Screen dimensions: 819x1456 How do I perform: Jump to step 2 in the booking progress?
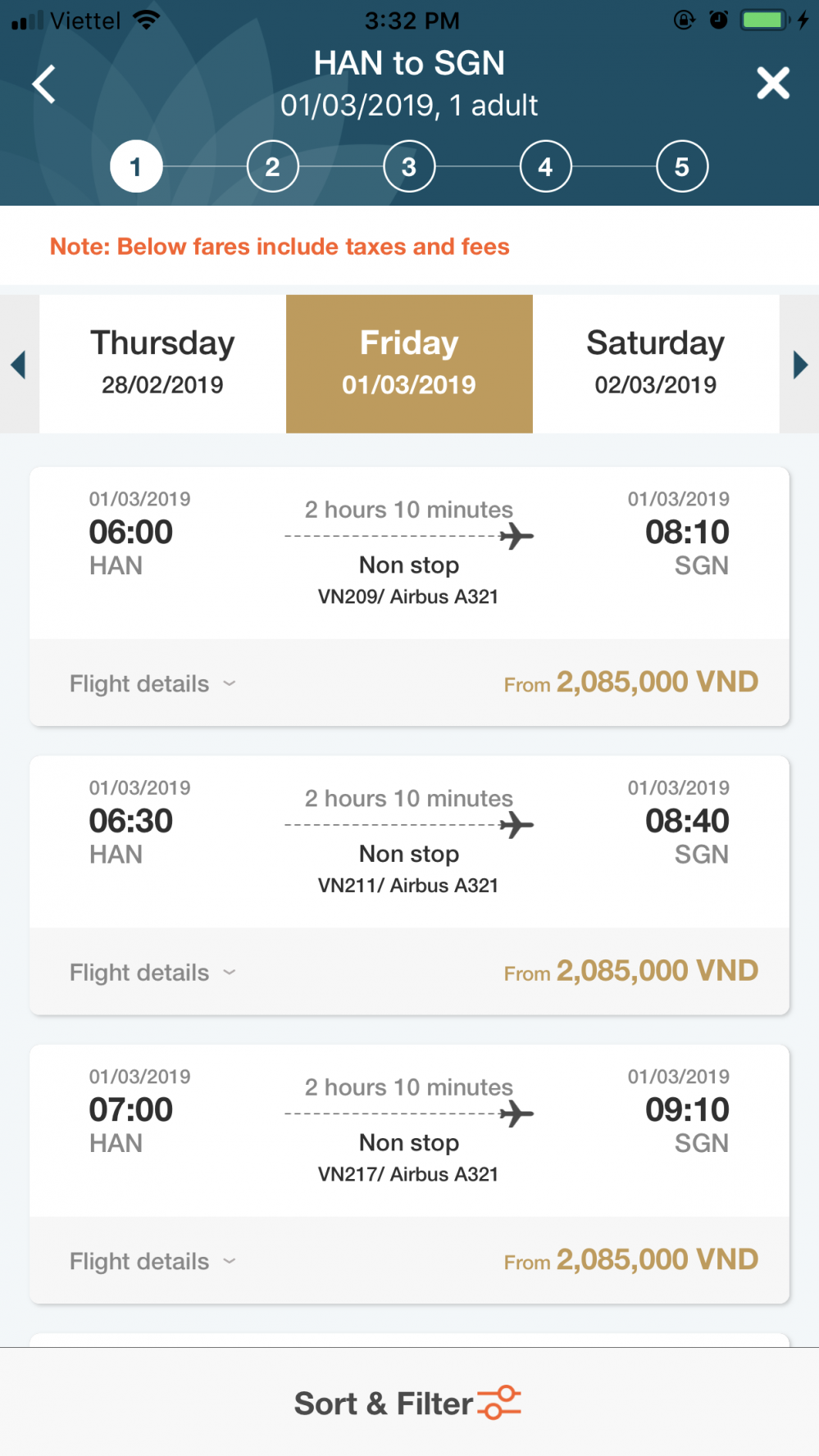click(272, 167)
